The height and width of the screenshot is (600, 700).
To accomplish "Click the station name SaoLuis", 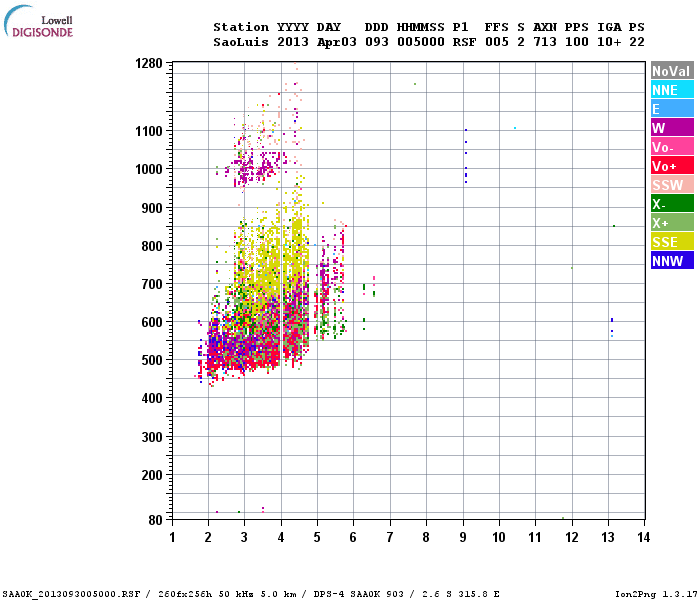I will [241, 42].
